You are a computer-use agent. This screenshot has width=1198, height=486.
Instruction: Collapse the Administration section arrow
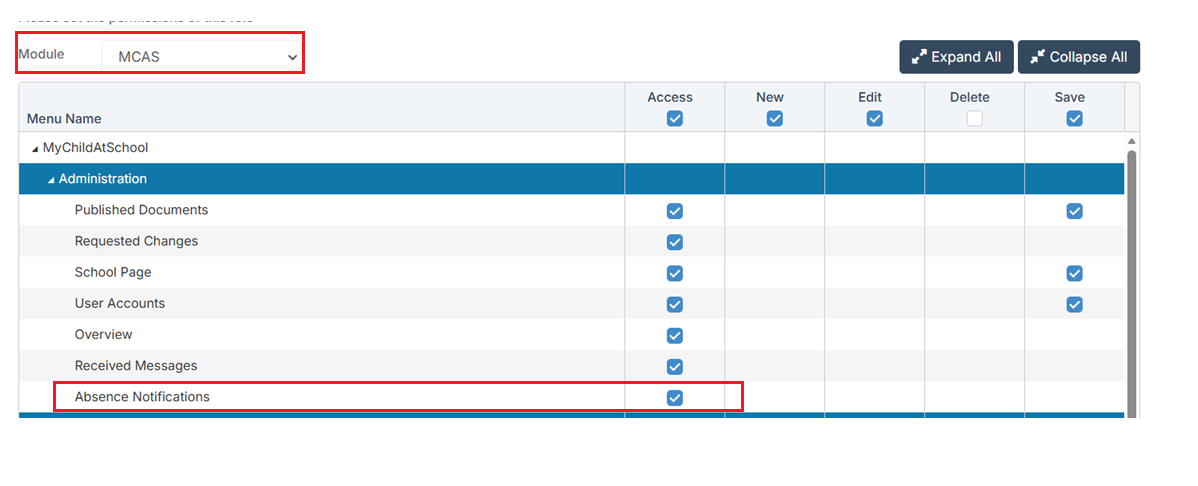tap(52, 180)
